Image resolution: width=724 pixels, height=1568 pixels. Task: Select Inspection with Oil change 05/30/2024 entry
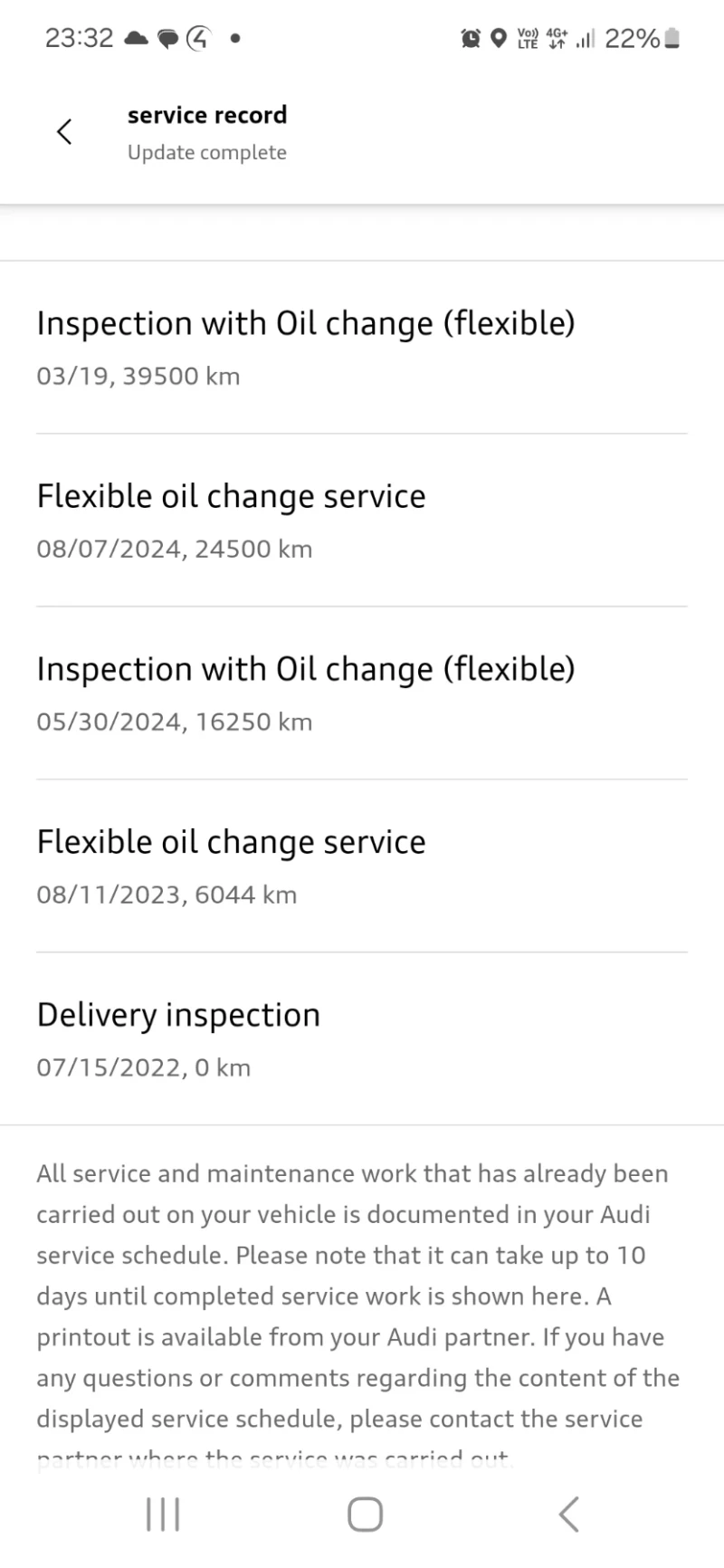pos(306,693)
